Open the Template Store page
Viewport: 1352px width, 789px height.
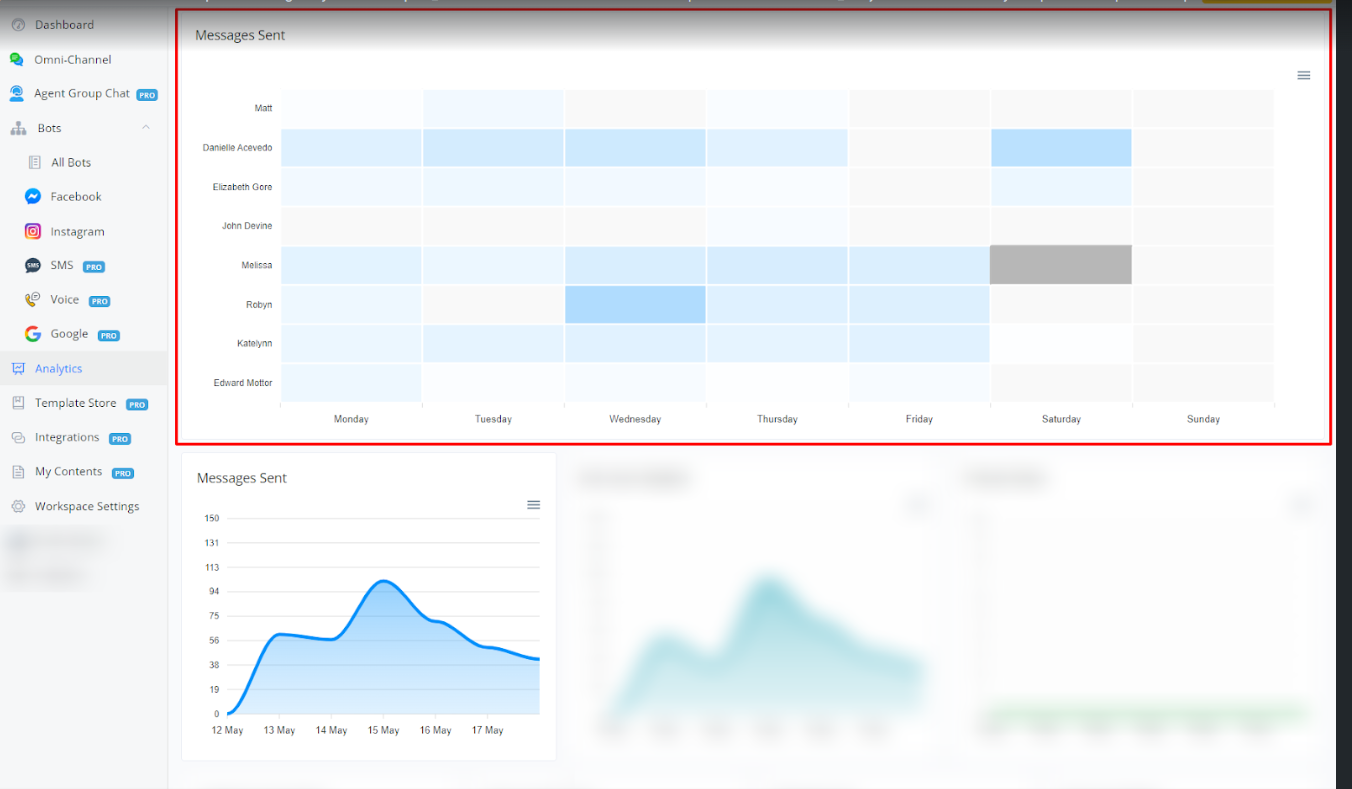(75, 403)
